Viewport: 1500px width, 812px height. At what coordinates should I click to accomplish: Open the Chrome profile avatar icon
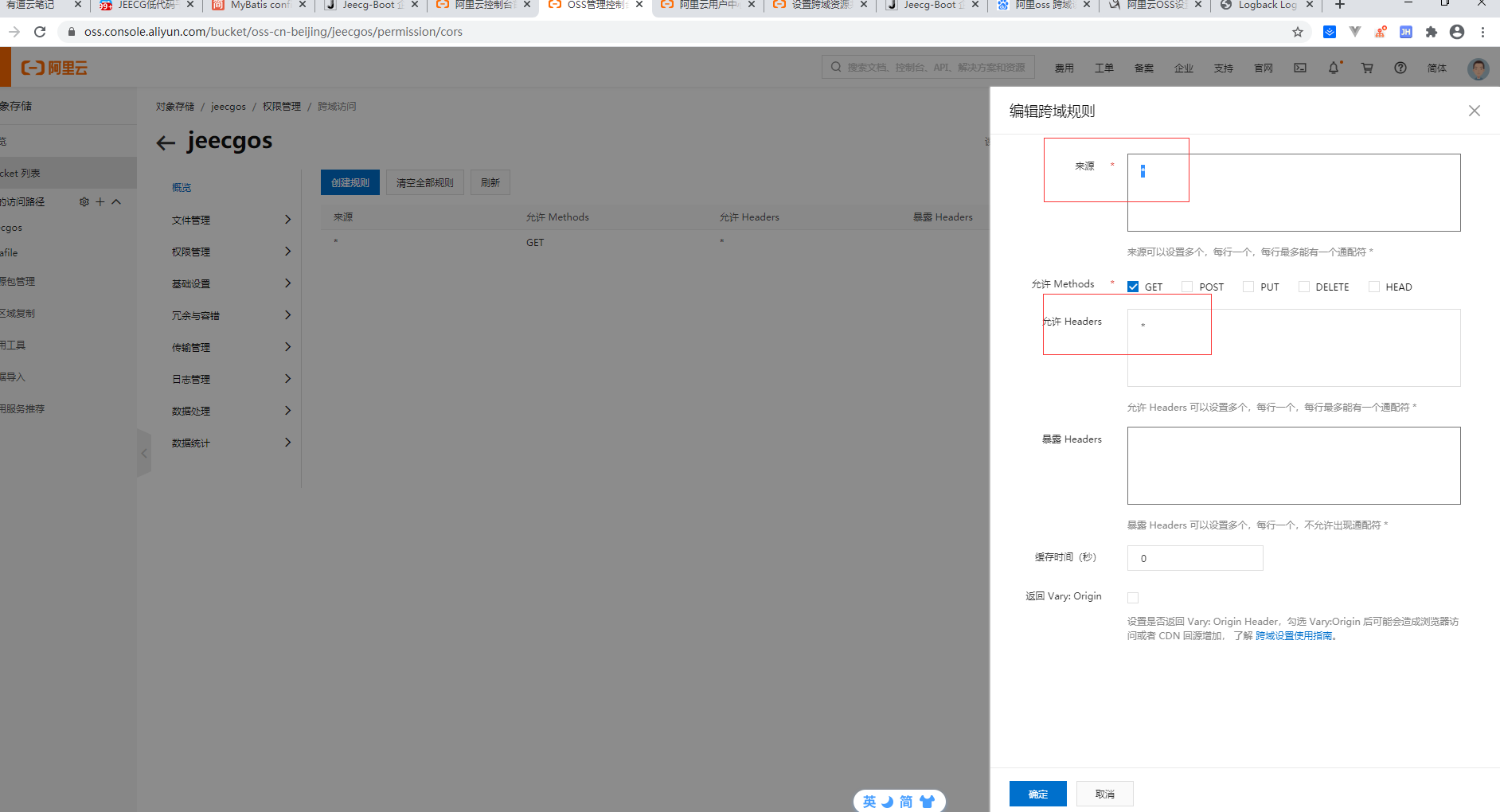(x=1457, y=32)
